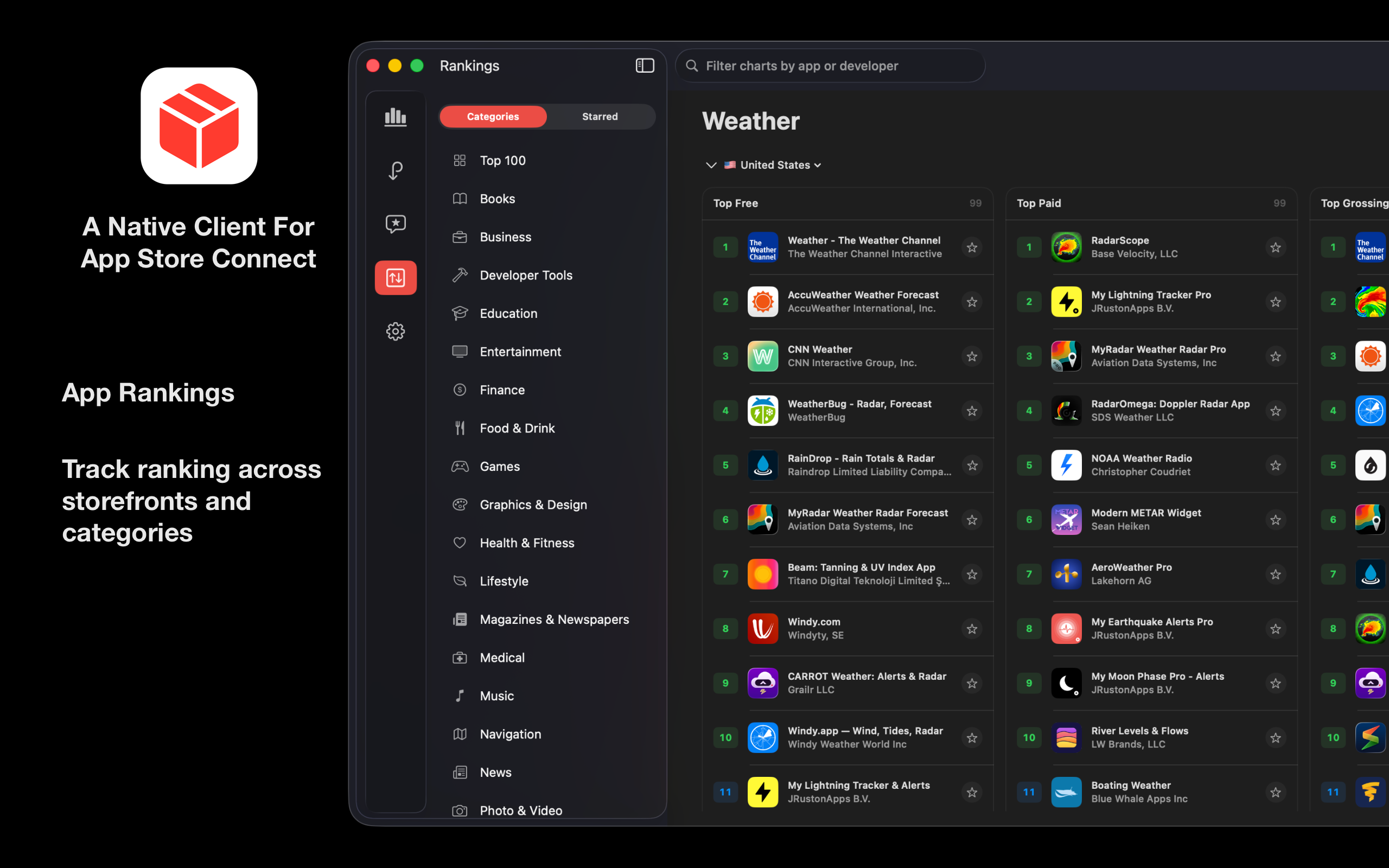Viewport: 1389px width, 868px height.
Task: Star RadarScope in Top Paid
Action: (x=1276, y=247)
